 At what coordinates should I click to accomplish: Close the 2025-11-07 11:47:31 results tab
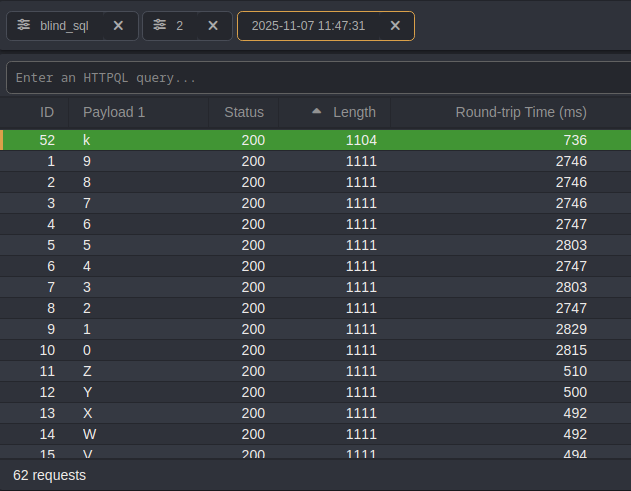point(395,26)
